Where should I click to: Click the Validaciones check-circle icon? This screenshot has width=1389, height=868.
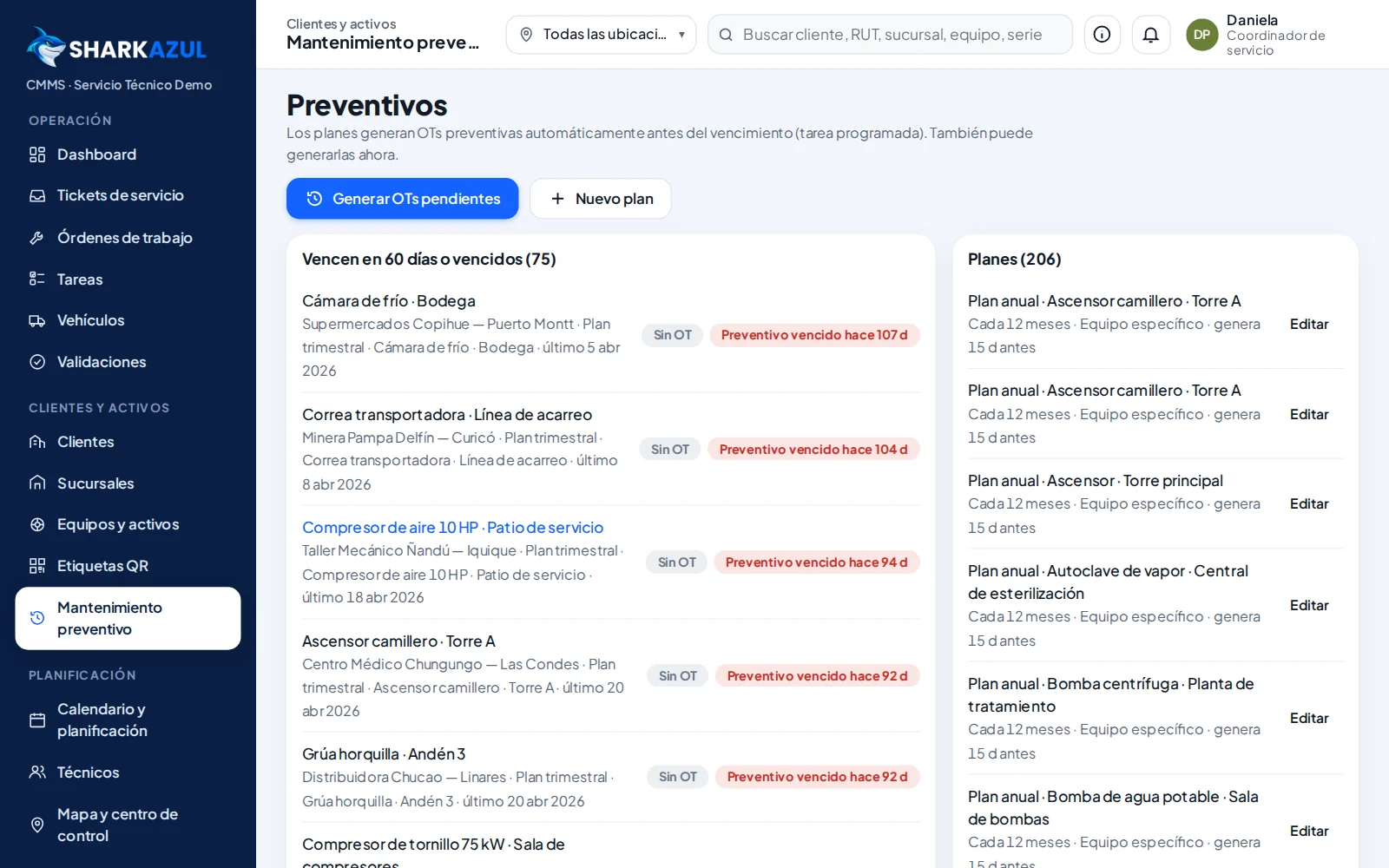coord(37,362)
